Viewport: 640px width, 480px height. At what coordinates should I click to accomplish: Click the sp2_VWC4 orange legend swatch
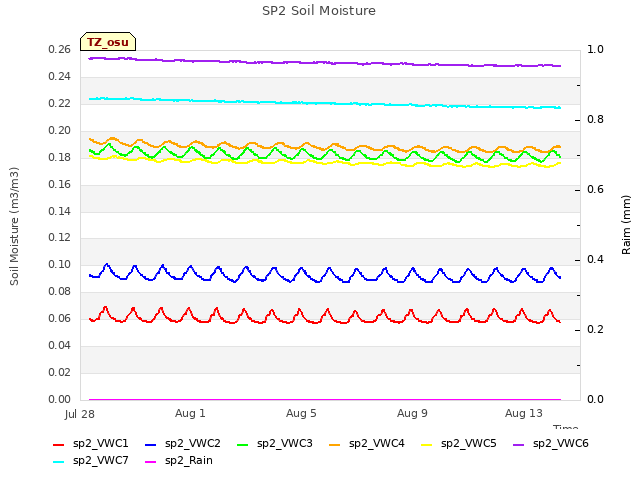point(335,444)
